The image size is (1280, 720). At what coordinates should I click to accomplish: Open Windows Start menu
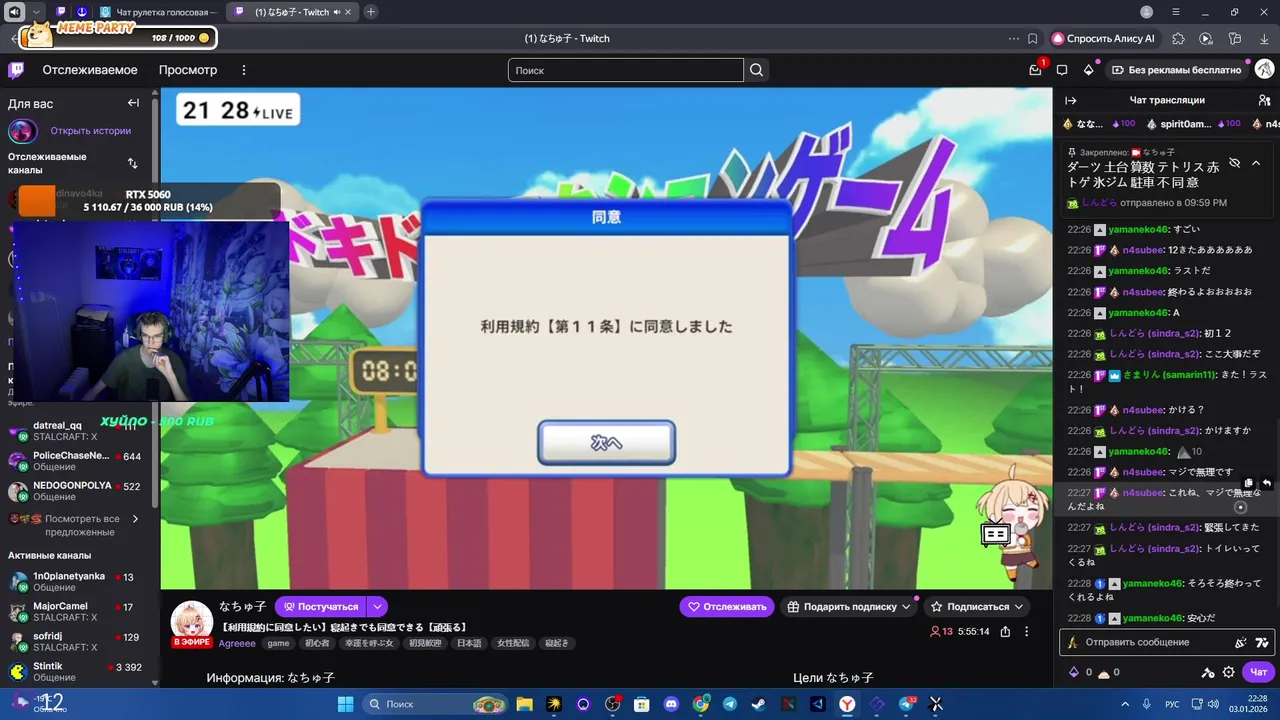(x=345, y=704)
